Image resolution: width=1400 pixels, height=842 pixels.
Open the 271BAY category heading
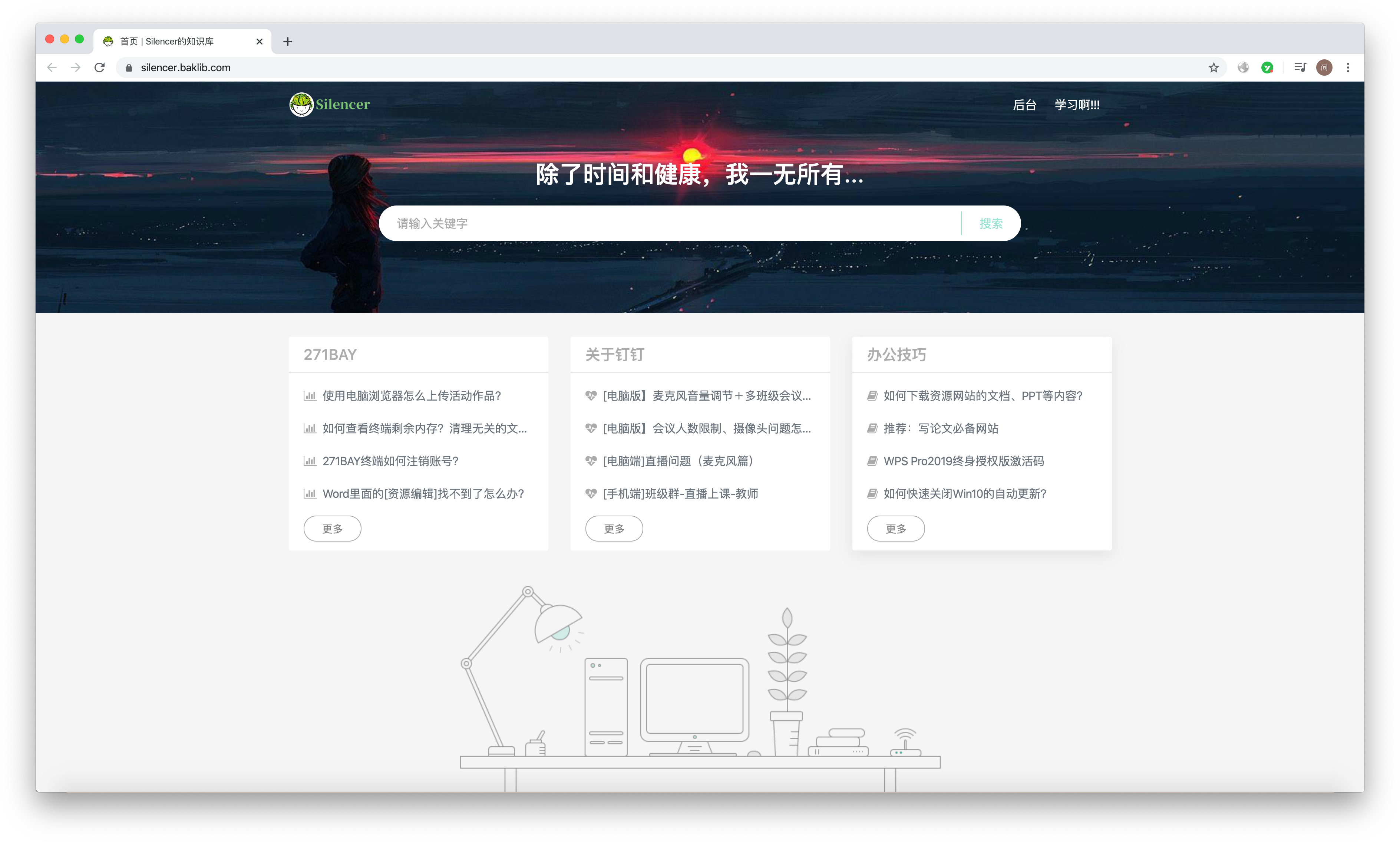pos(330,355)
